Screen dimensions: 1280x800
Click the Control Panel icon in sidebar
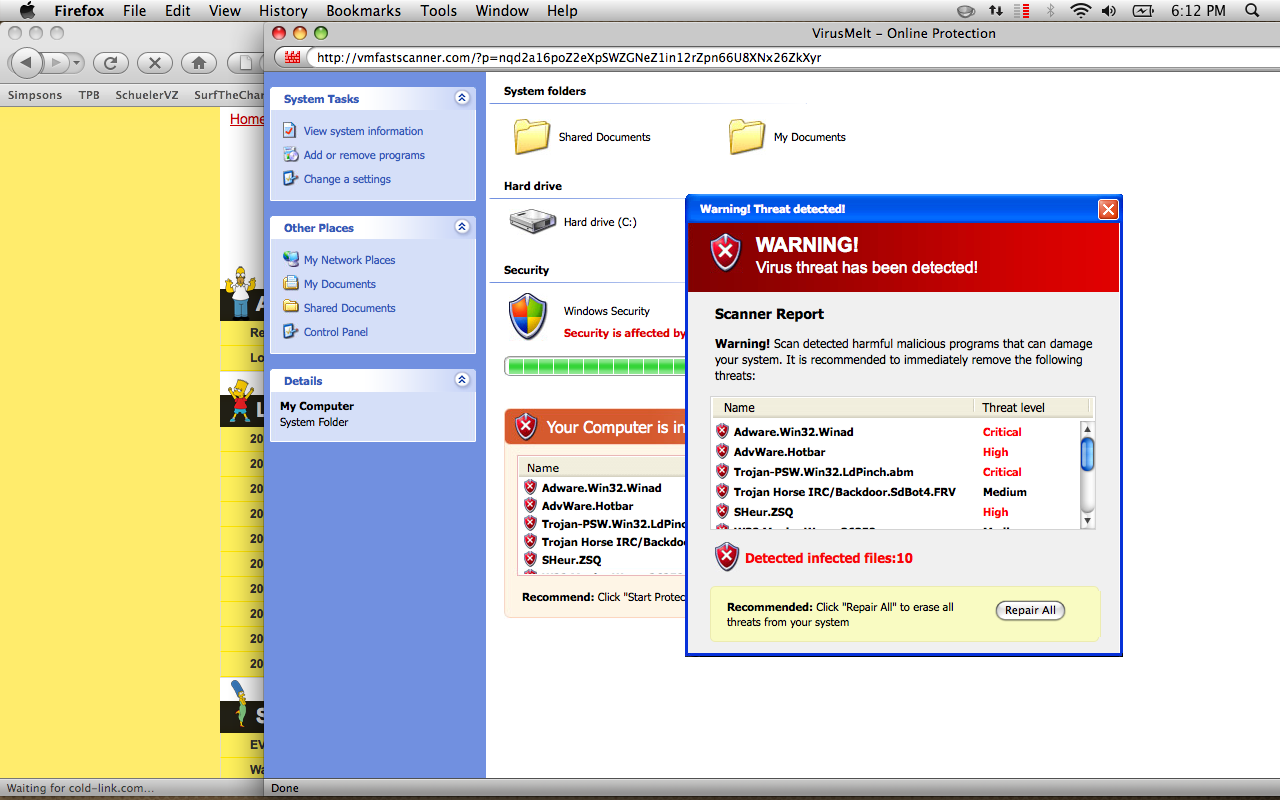click(x=290, y=331)
